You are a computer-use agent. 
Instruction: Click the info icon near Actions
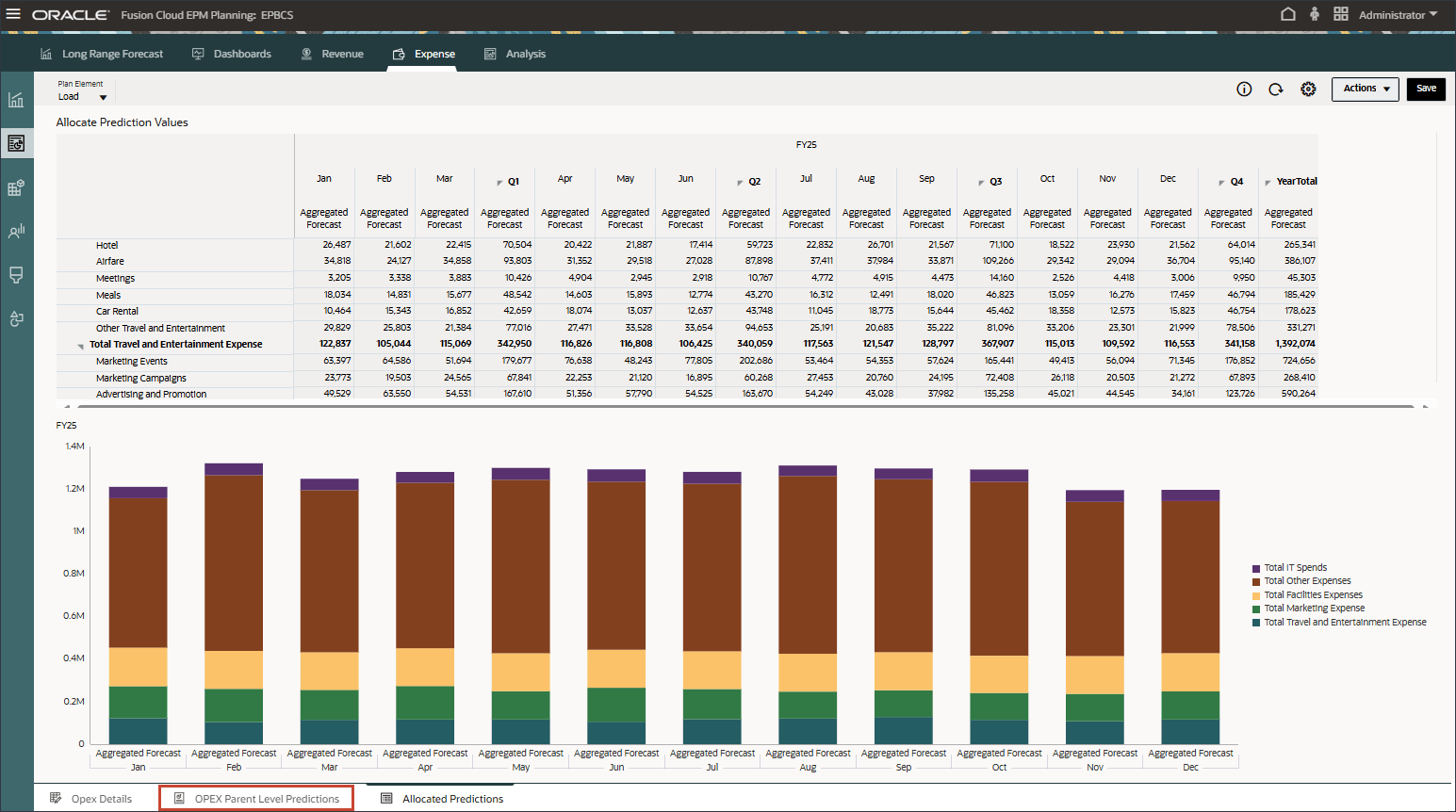tap(1244, 89)
